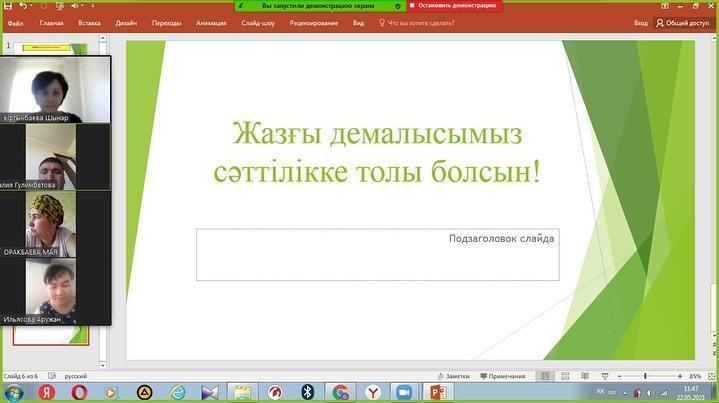
Task: Click Ильясова Аружан video tile
Action: 55,292
